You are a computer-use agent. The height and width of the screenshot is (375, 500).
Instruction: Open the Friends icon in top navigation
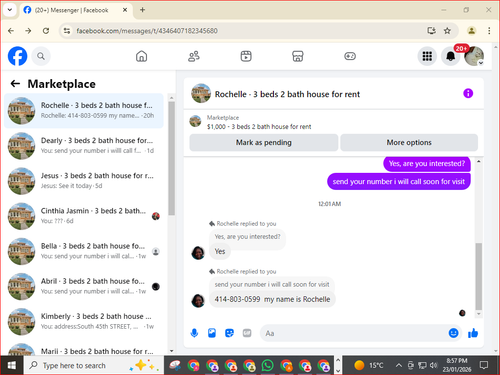pos(194,56)
